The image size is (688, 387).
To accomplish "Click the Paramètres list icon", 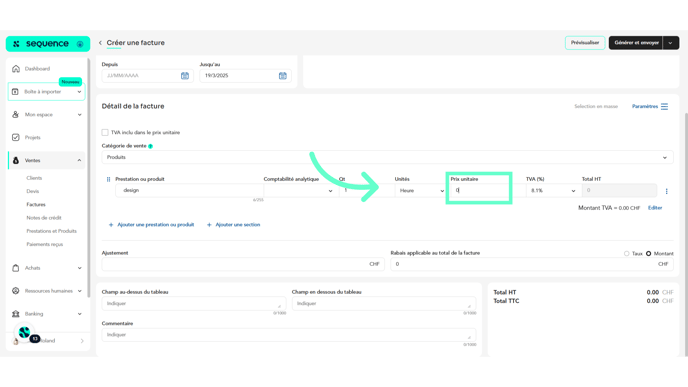I will click(664, 106).
